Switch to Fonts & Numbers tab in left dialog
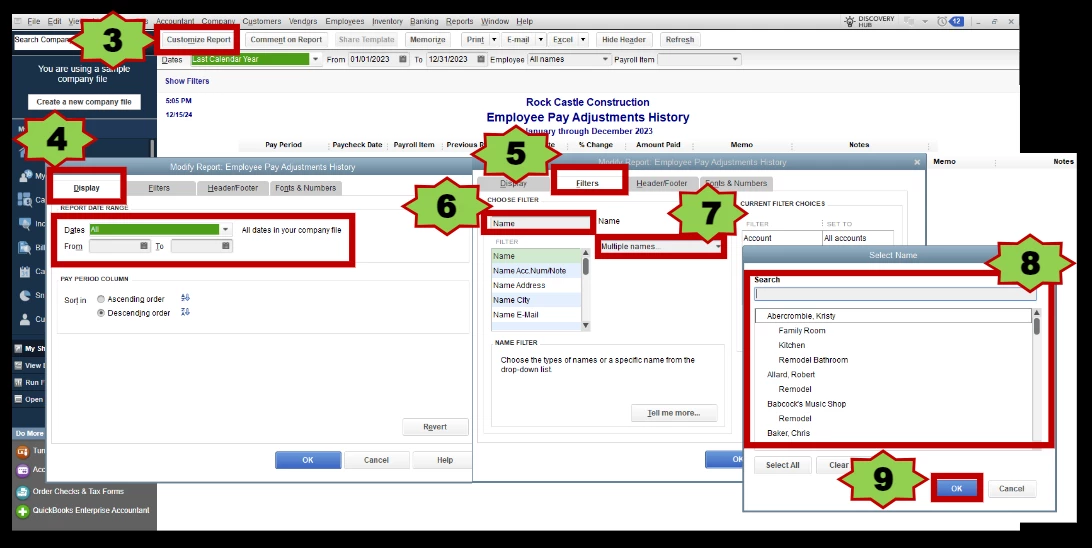This screenshot has width=1092, height=548. (305, 188)
